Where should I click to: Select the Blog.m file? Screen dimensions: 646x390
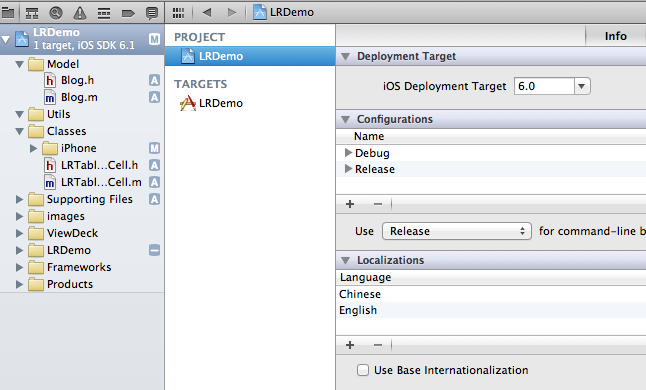pos(79,97)
